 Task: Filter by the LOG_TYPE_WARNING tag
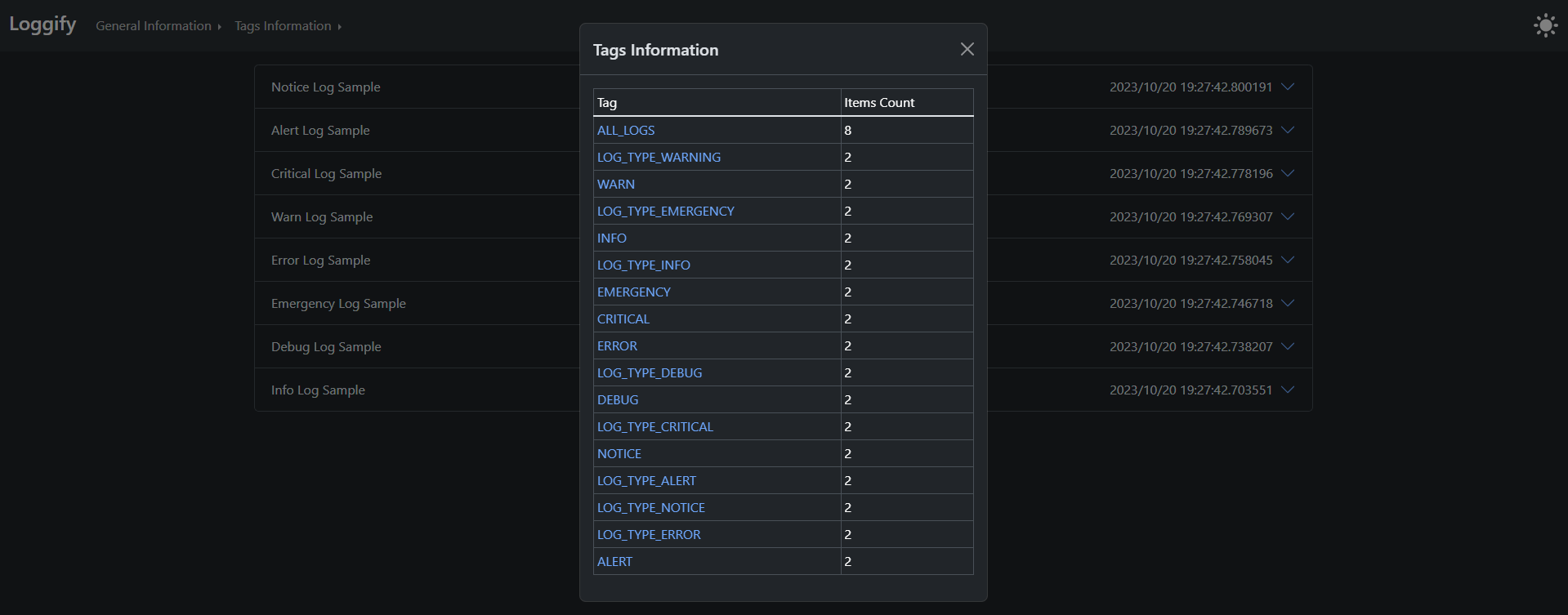click(659, 157)
